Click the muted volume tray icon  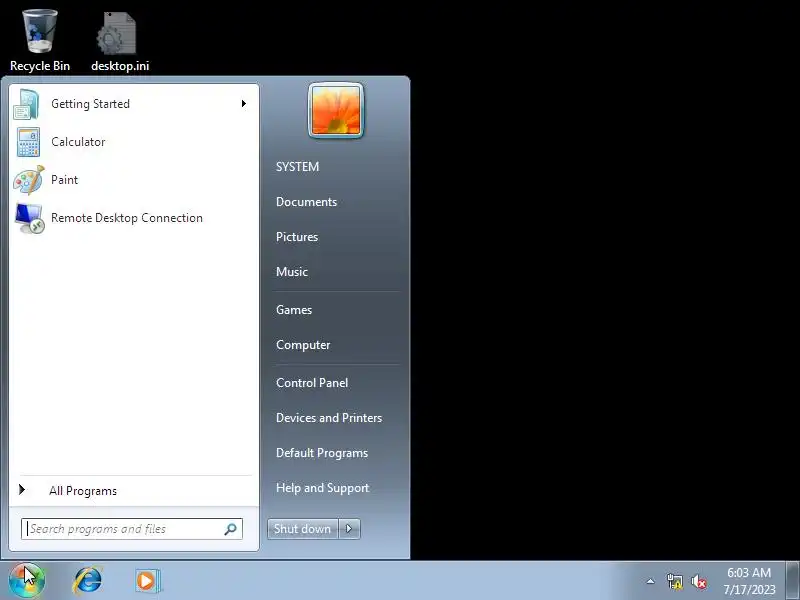click(698, 581)
